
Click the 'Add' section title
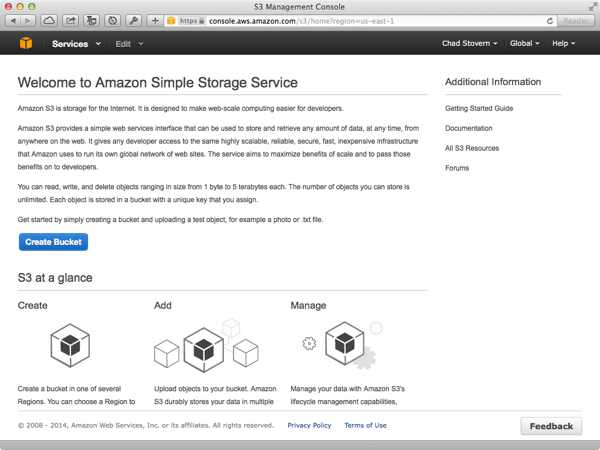point(163,305)
